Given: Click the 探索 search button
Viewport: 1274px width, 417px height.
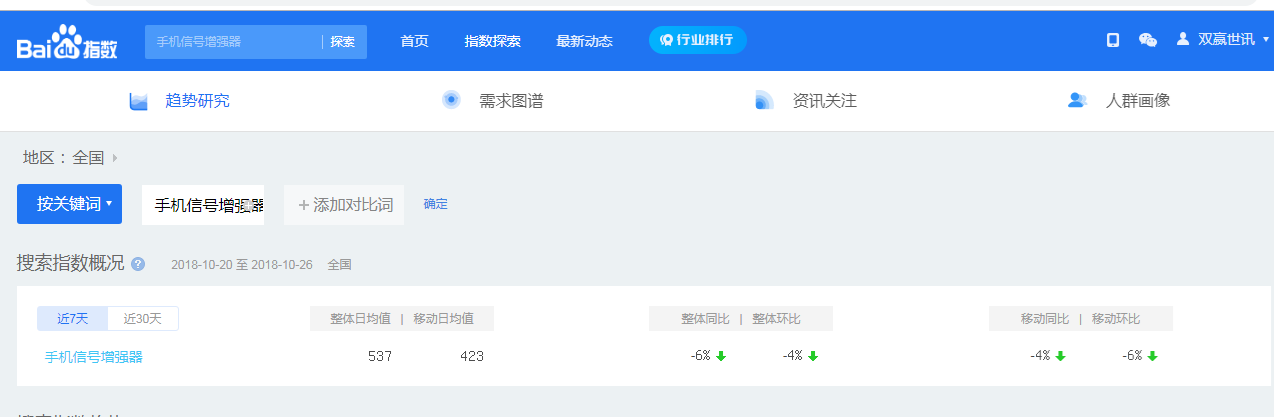Looking at the screenshot, I should 343,42.
